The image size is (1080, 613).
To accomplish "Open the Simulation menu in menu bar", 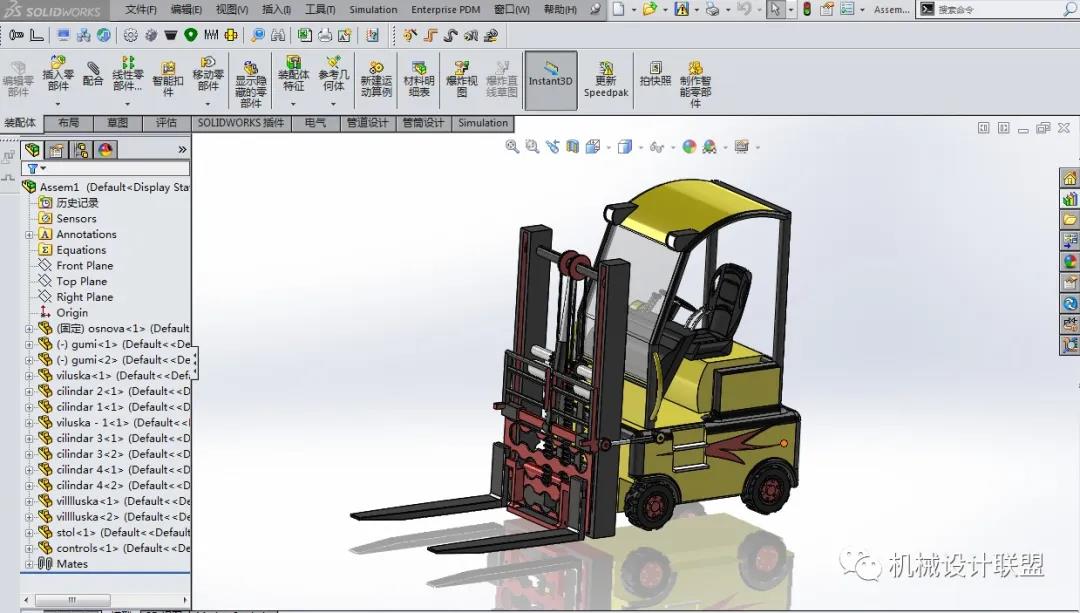I will pyautogui.click(x=373, y=10).
